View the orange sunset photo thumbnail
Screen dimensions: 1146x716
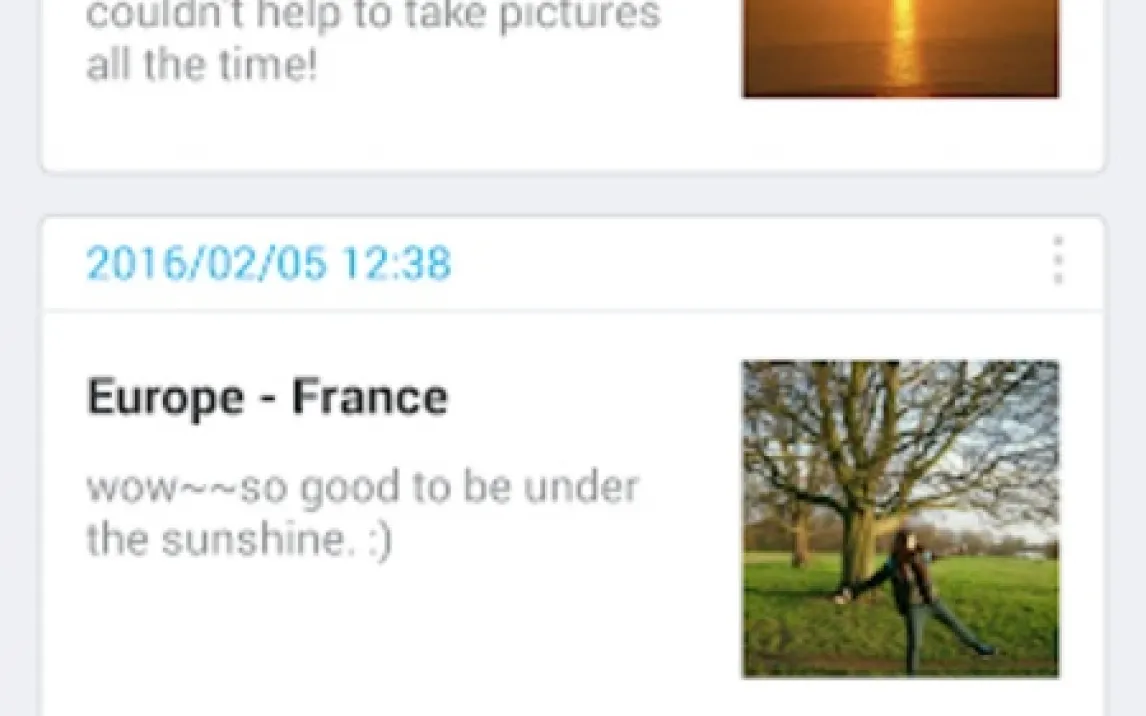point(900,48)
